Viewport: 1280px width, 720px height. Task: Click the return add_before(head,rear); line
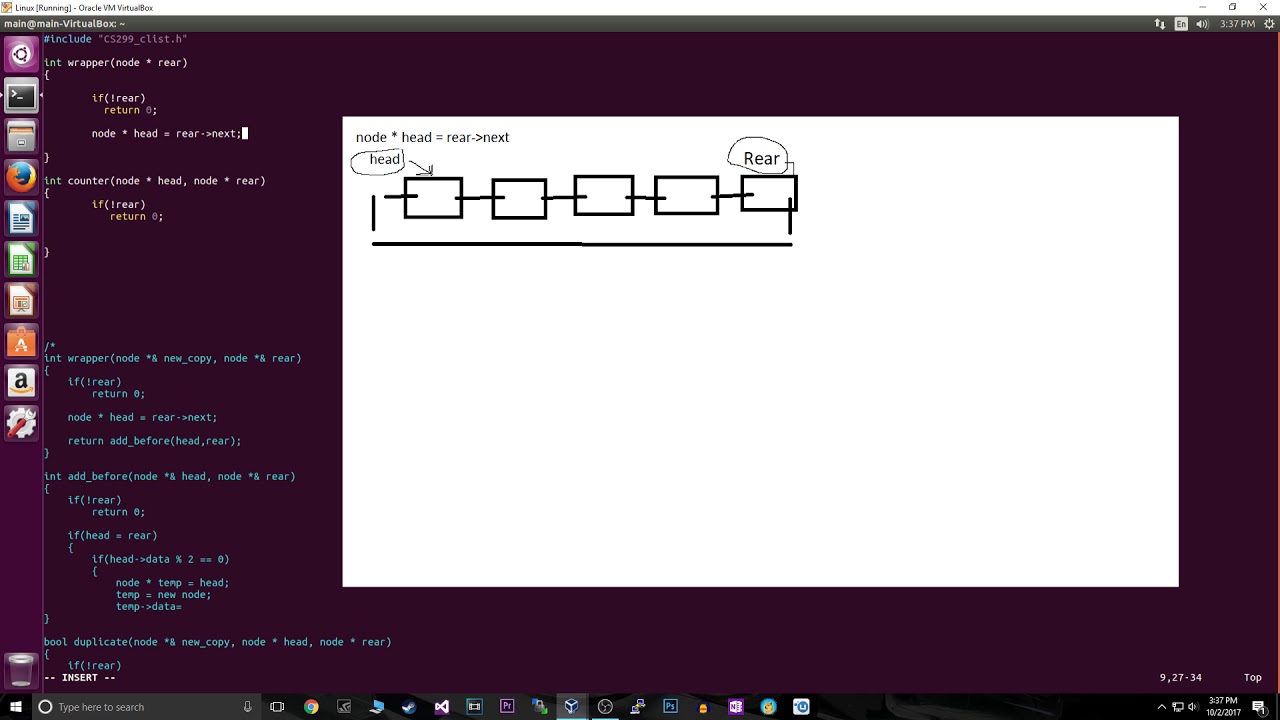click(x=154, y=441)
